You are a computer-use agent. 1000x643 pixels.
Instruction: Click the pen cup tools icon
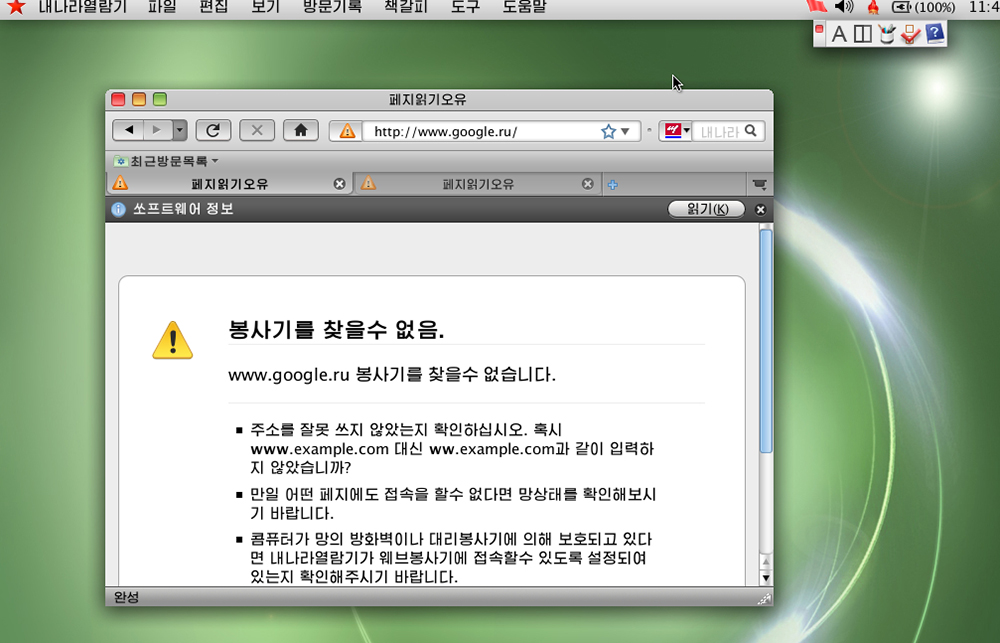pyautogui.click(x=886, y=34)
